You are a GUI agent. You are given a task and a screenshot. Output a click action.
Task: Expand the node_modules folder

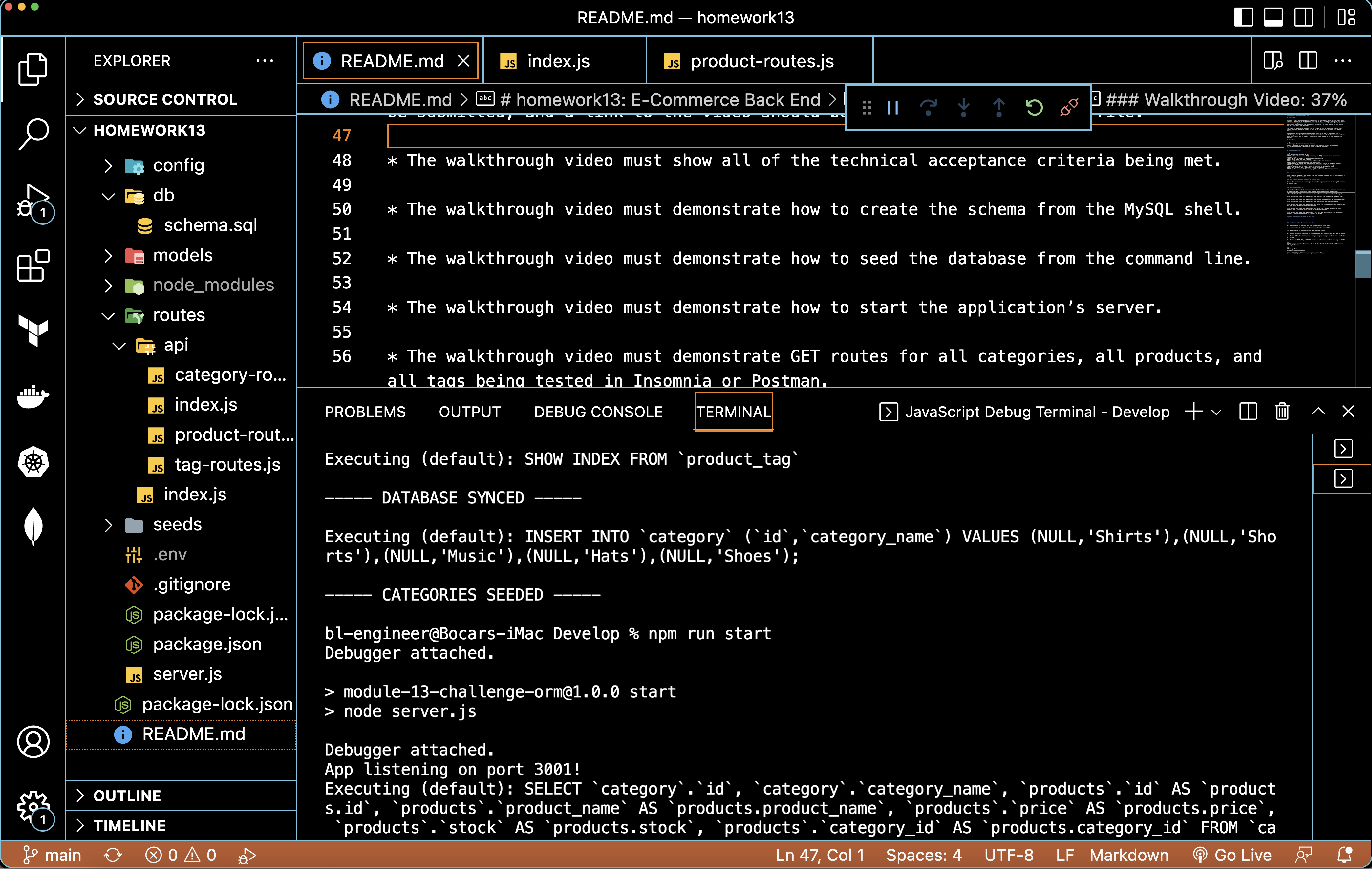109,285
